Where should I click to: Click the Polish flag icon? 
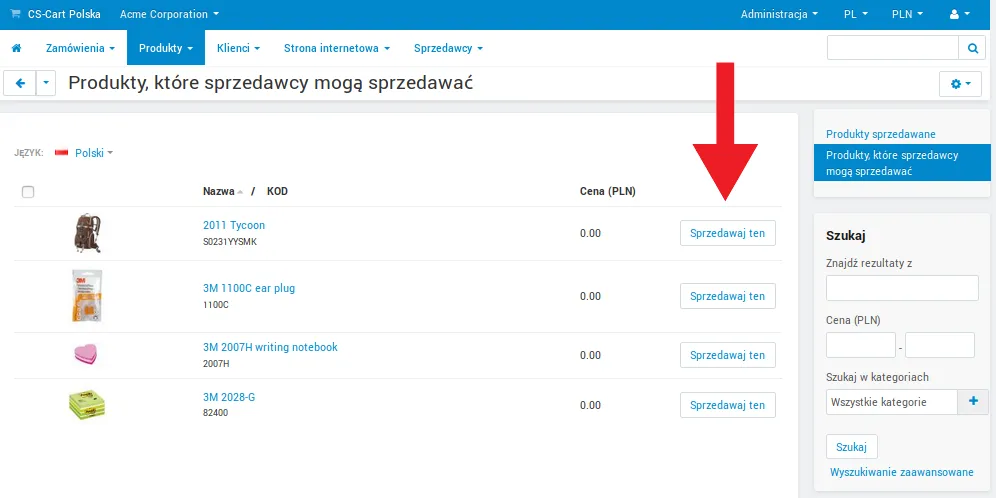click(62, 153)
